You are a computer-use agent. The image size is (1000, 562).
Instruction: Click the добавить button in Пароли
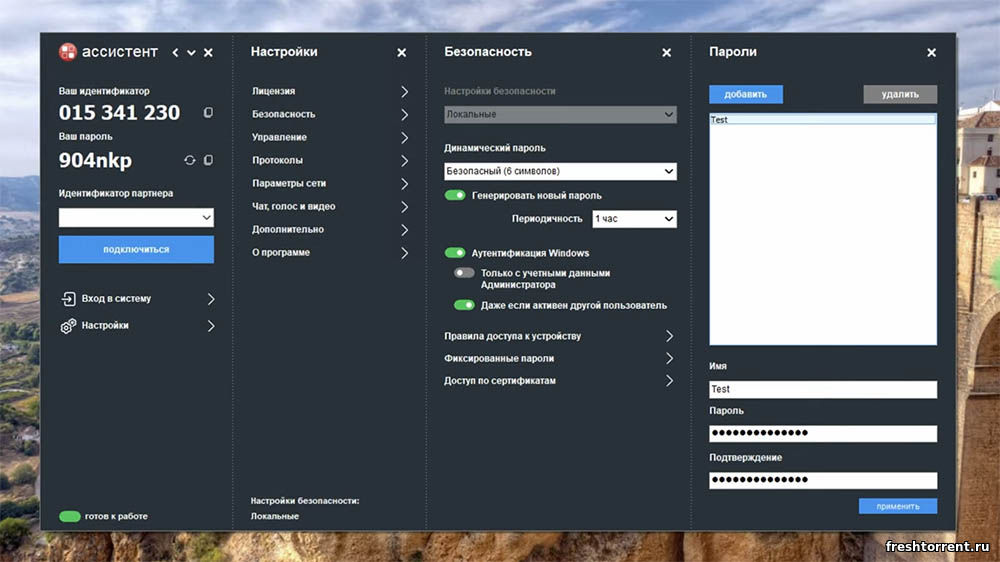pos(746,95)
